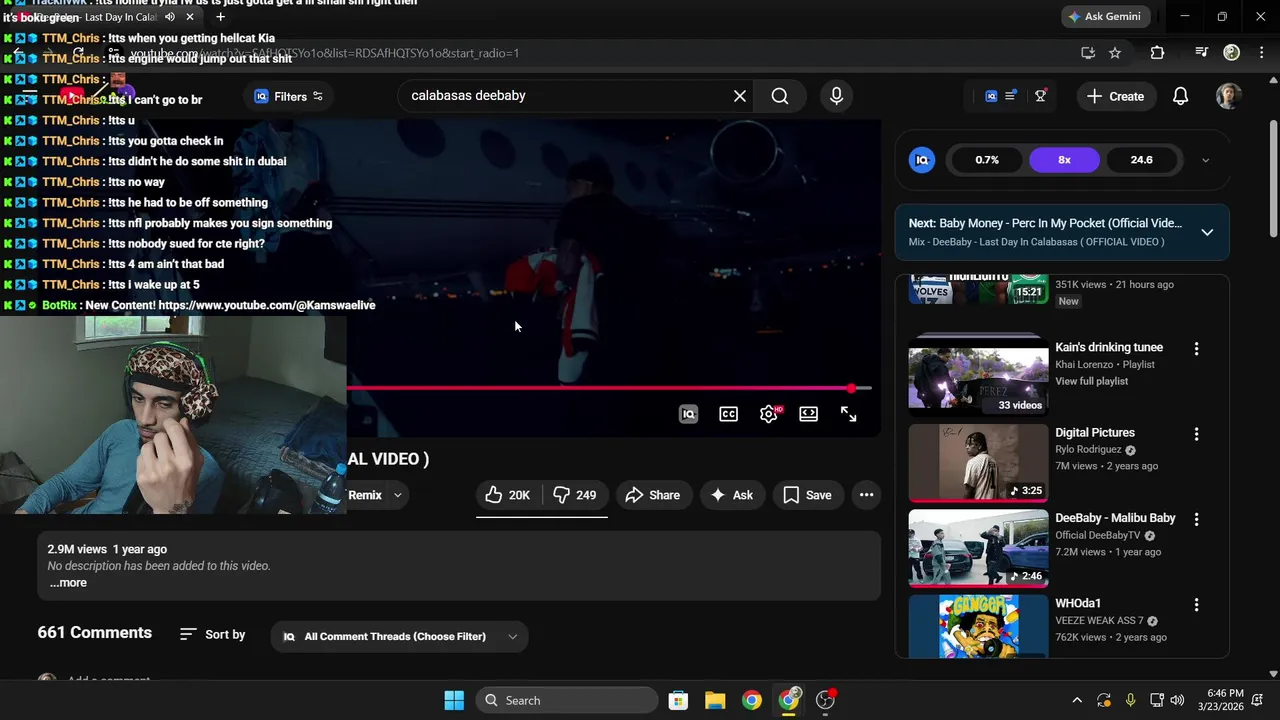Open Chrome extensions puzzle icon
The height and width of the screenshot is (720, 1280).
(1157, 53)
